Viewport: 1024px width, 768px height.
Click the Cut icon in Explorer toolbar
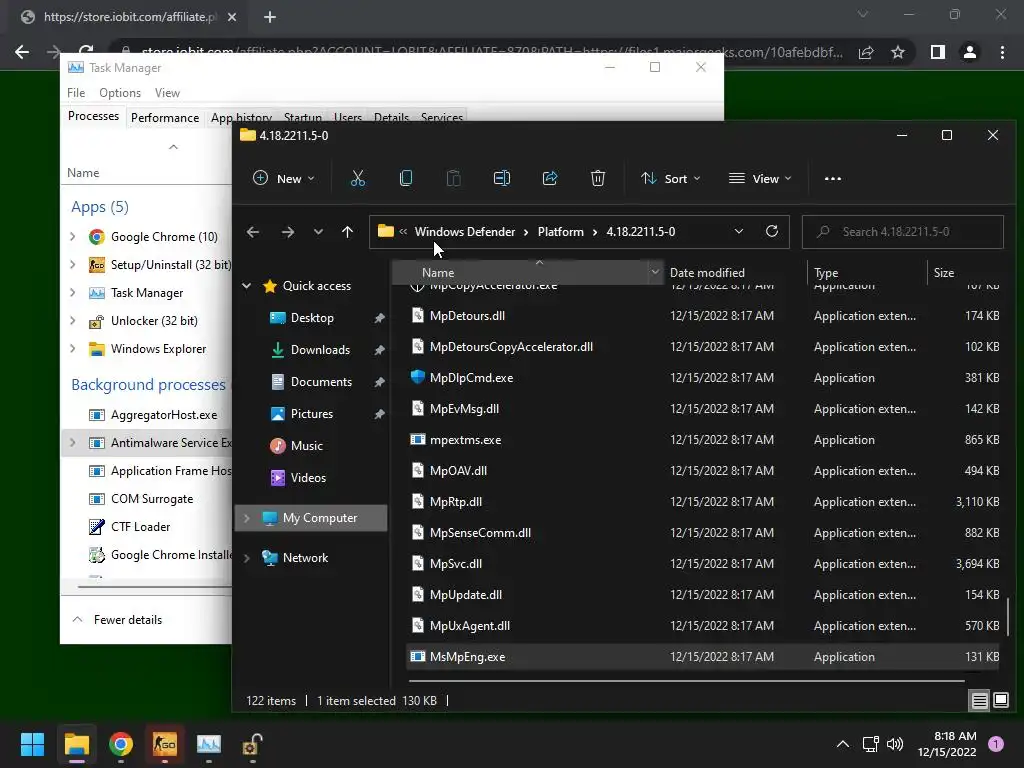358,178
